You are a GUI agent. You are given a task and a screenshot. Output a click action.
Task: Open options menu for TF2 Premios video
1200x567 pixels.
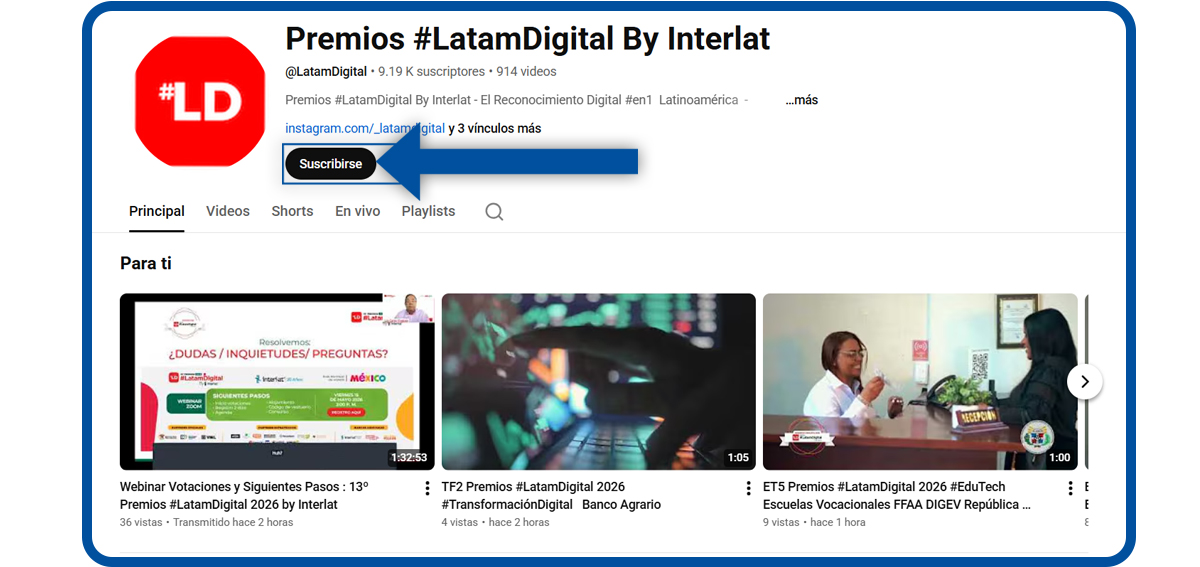coord(748,488)
